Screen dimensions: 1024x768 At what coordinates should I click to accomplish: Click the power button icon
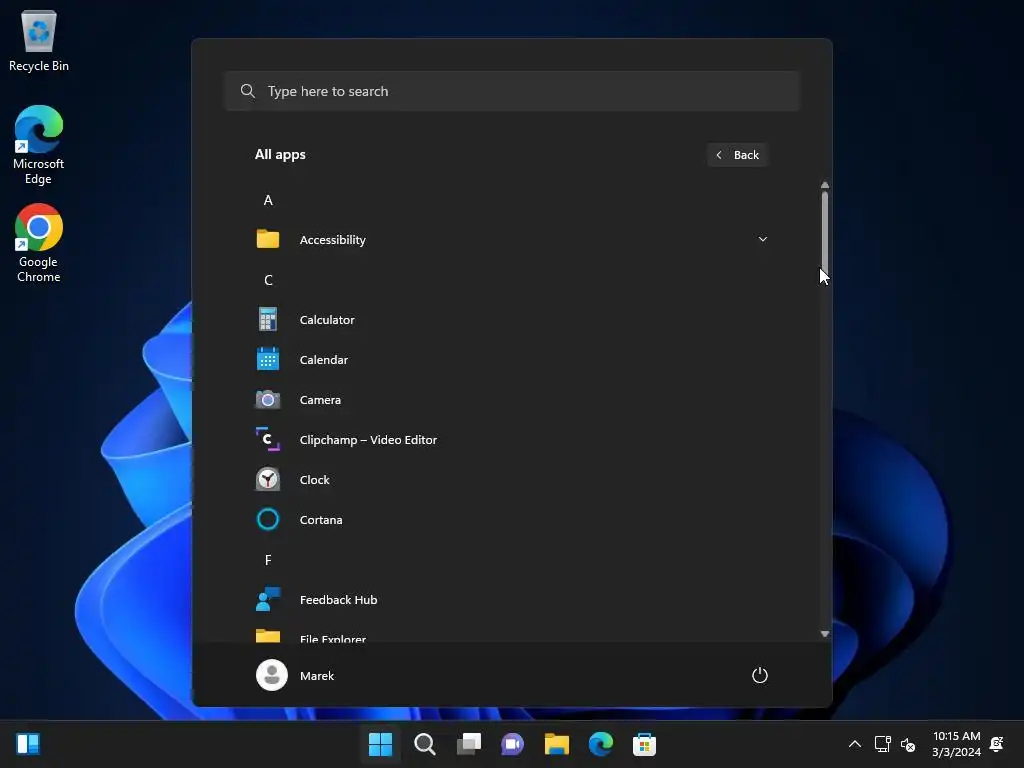pyautogui.click(x=760, y=675)
